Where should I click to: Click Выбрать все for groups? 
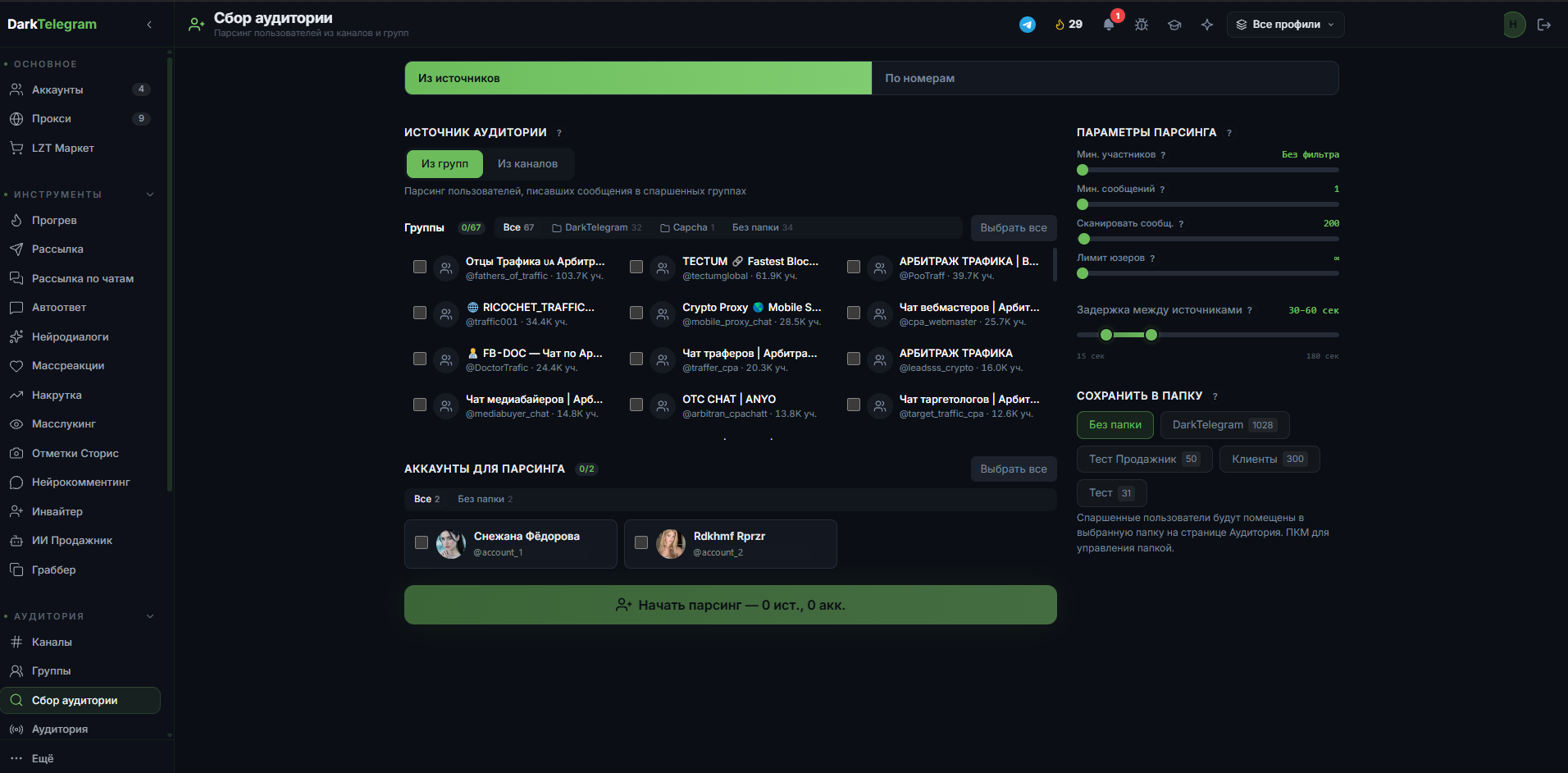point(1014,228)
